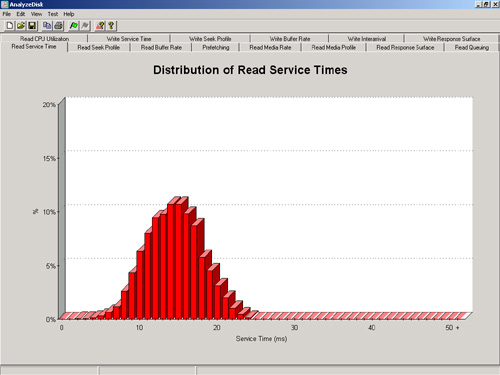This screenshot has height=375, width=500.
Task: Open the Test menu
Action: [53, 14]
